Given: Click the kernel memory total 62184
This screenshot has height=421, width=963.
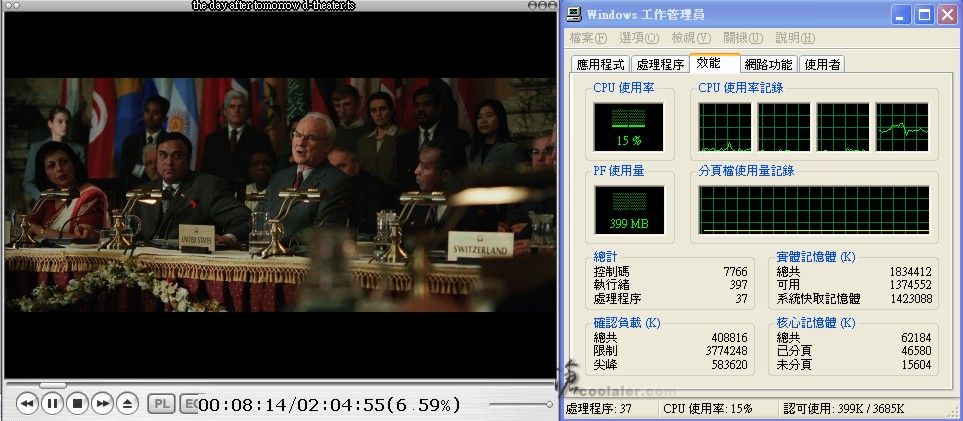Looking at the screenshot, I should tap(916, 337).
